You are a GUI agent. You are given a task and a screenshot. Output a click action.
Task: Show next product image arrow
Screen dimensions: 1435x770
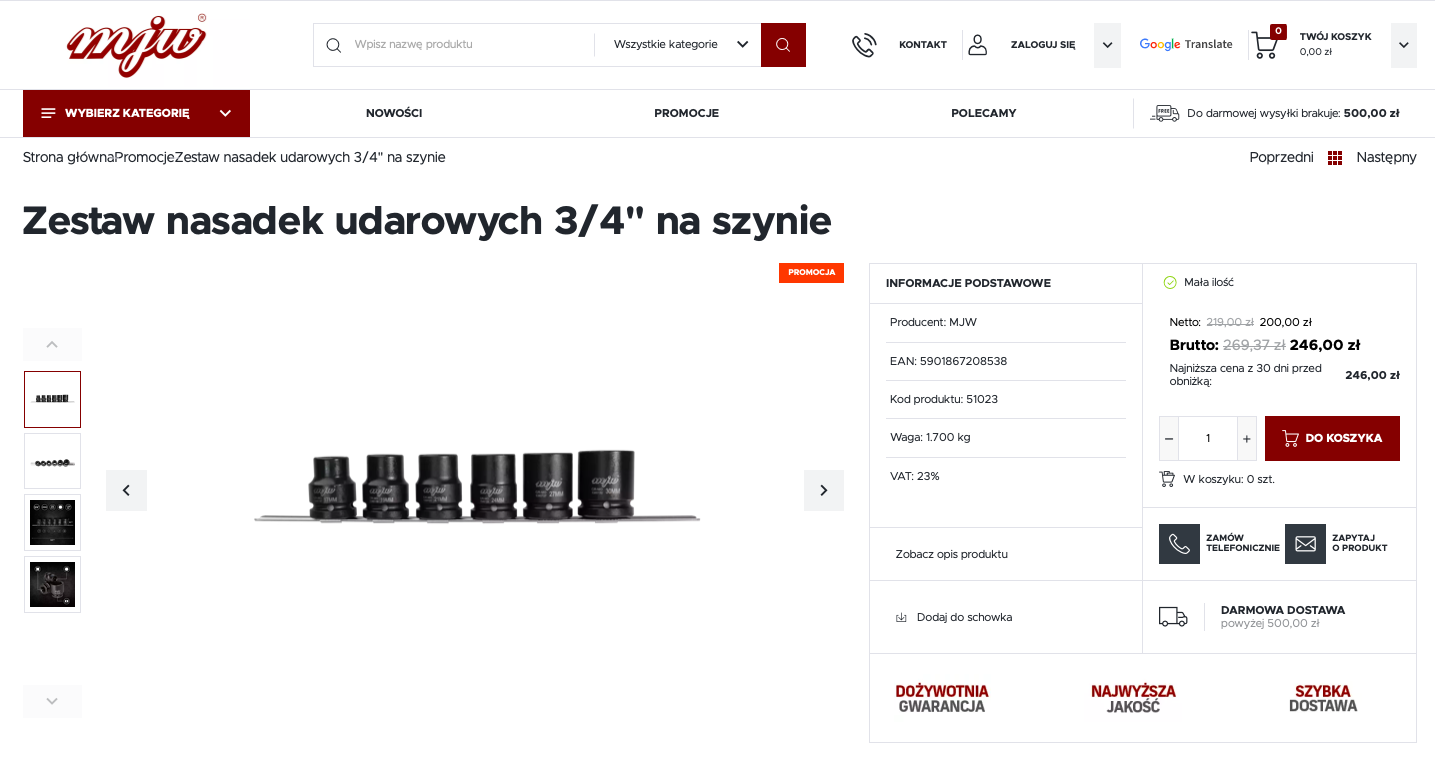click(824, 490)
